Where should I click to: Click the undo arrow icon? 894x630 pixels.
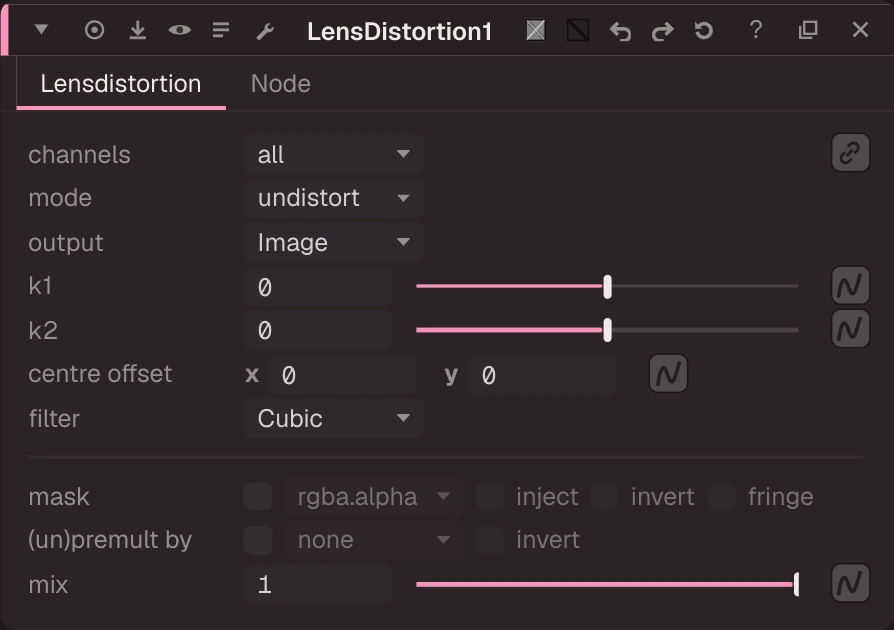coord(620,31)
